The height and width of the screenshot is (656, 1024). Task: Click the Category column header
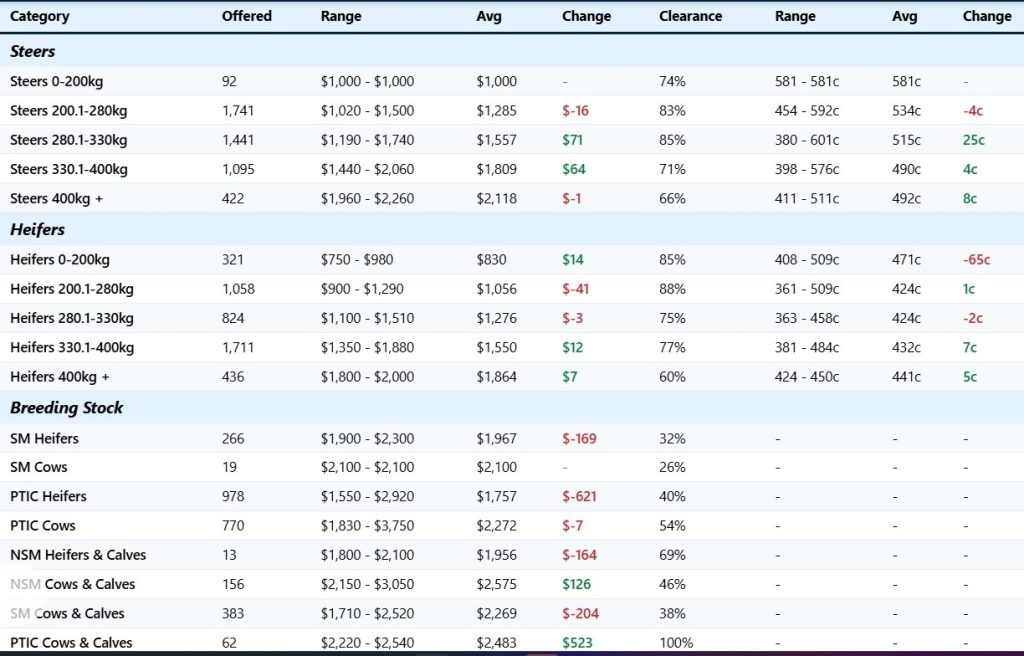pos(39,16)
